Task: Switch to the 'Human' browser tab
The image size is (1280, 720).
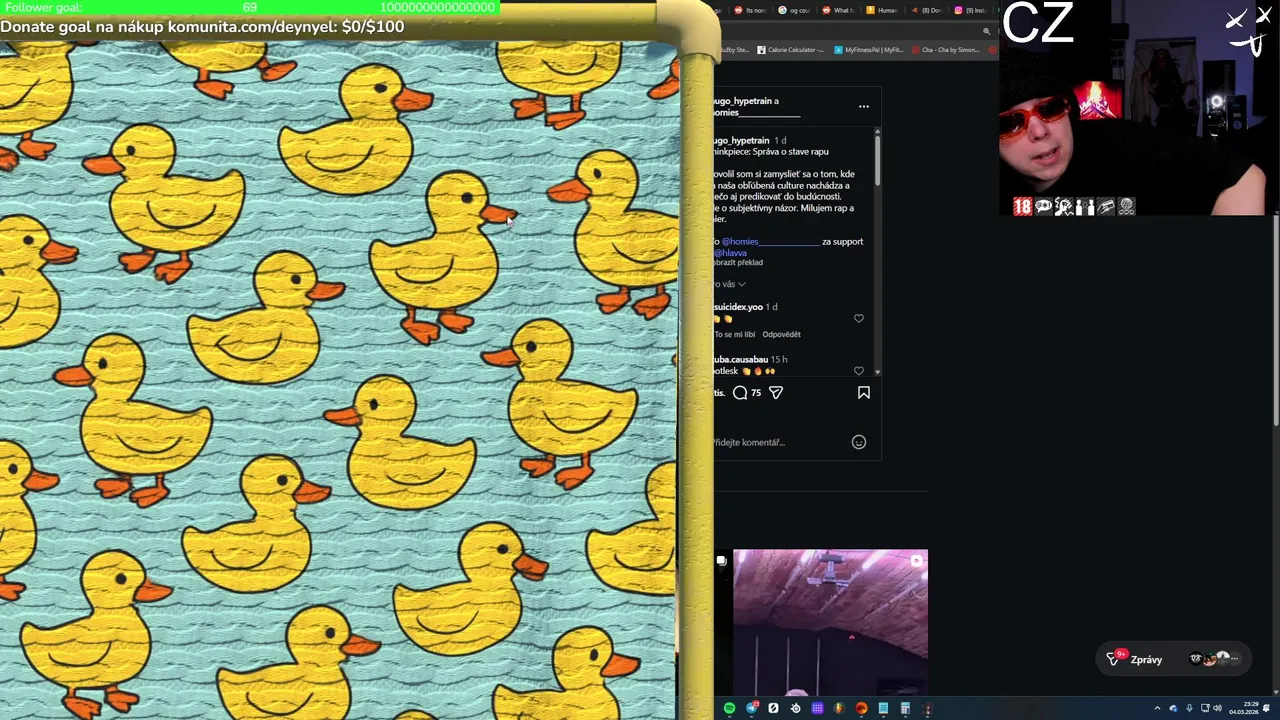Action: 882,10
